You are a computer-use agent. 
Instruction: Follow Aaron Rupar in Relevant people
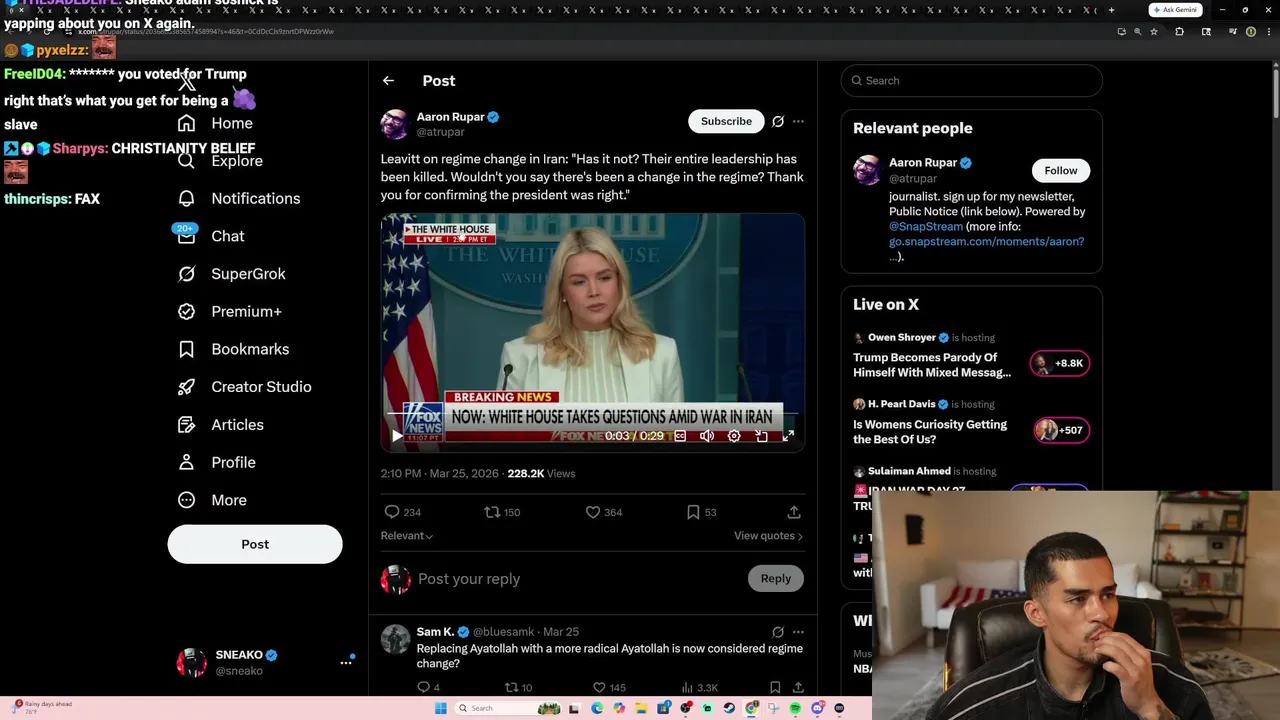[1061, 170]
